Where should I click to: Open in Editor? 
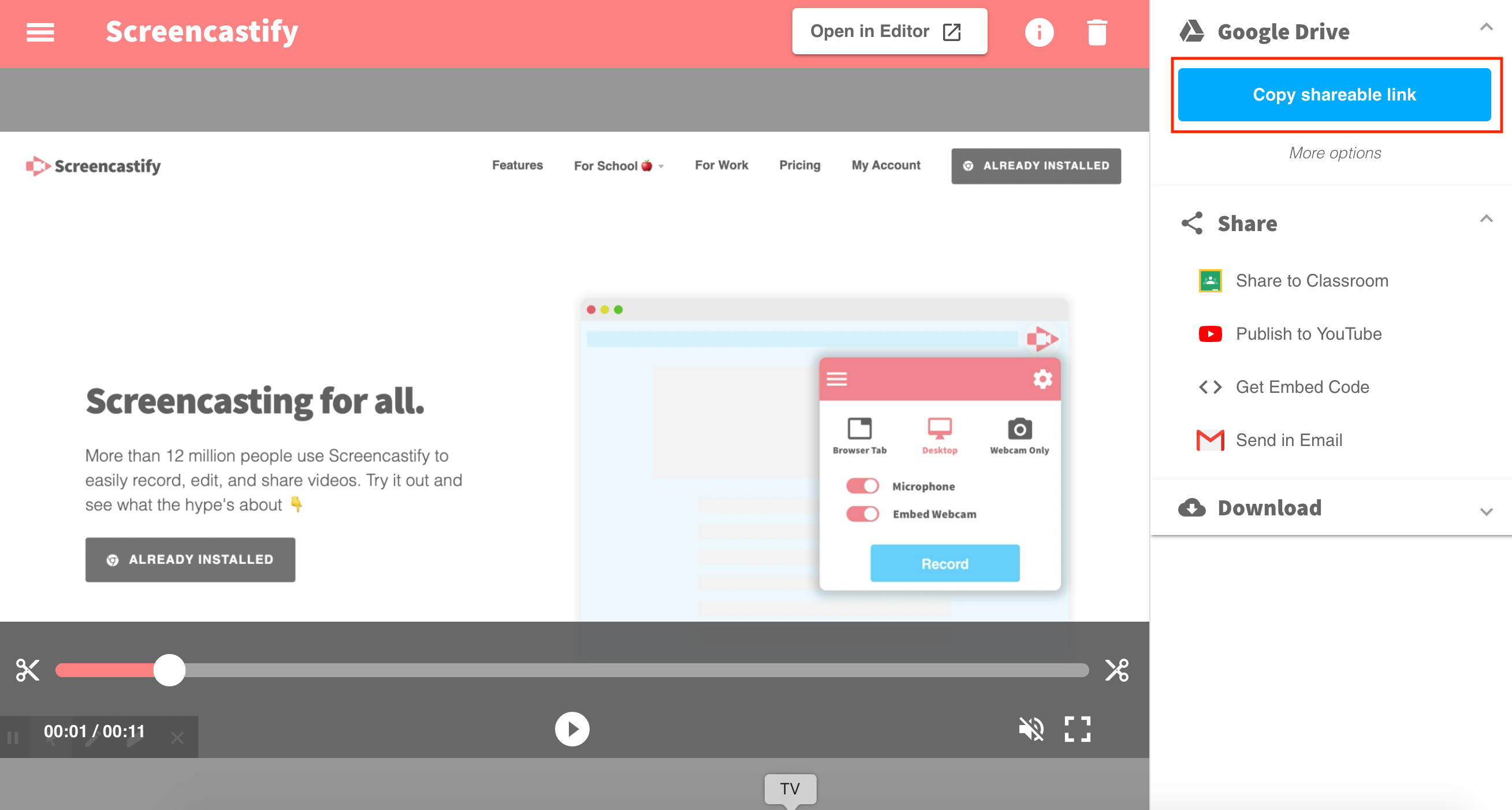[886, 31]
